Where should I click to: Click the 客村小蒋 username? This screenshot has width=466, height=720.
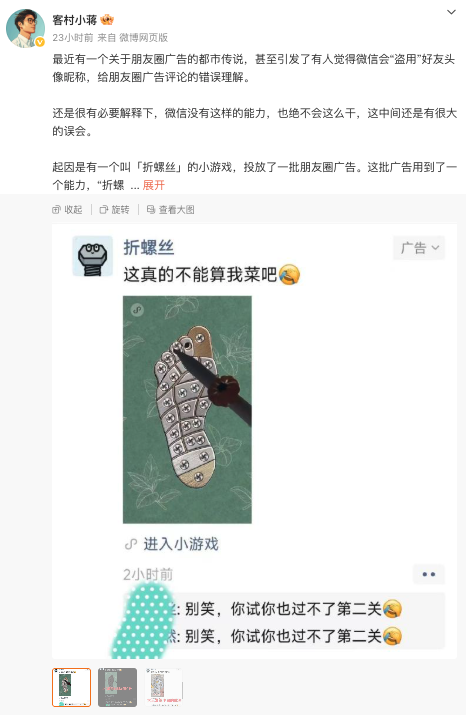click(x=75, y=20)
